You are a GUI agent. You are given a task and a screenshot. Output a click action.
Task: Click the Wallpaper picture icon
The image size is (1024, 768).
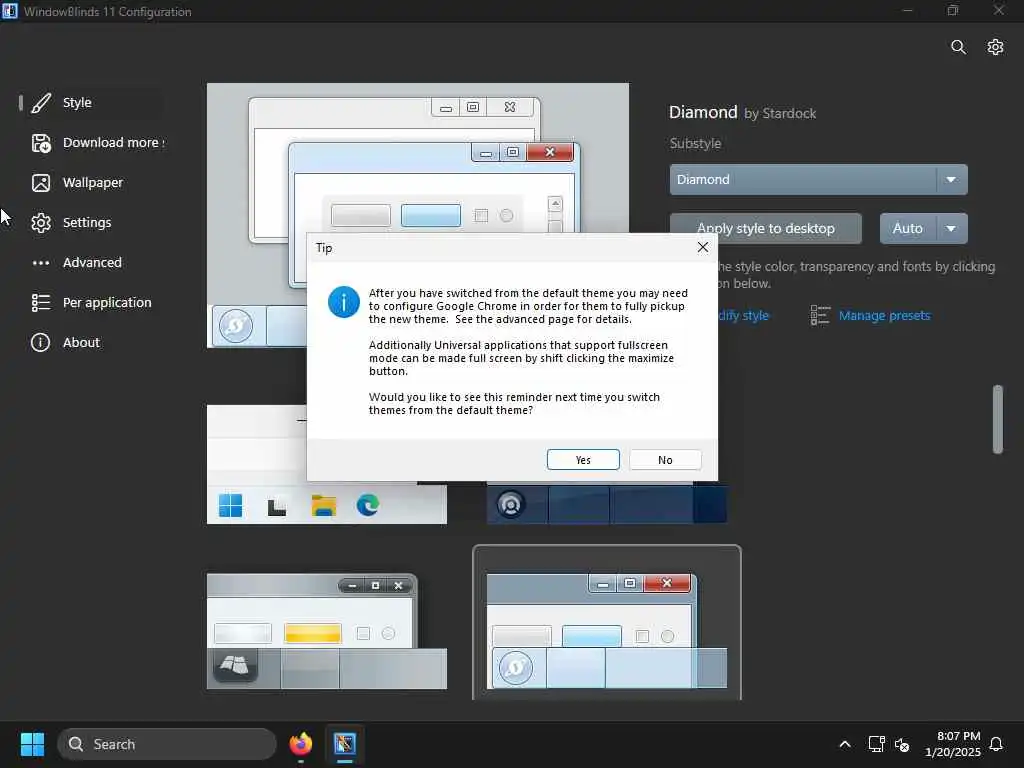[x=40, y=183]
